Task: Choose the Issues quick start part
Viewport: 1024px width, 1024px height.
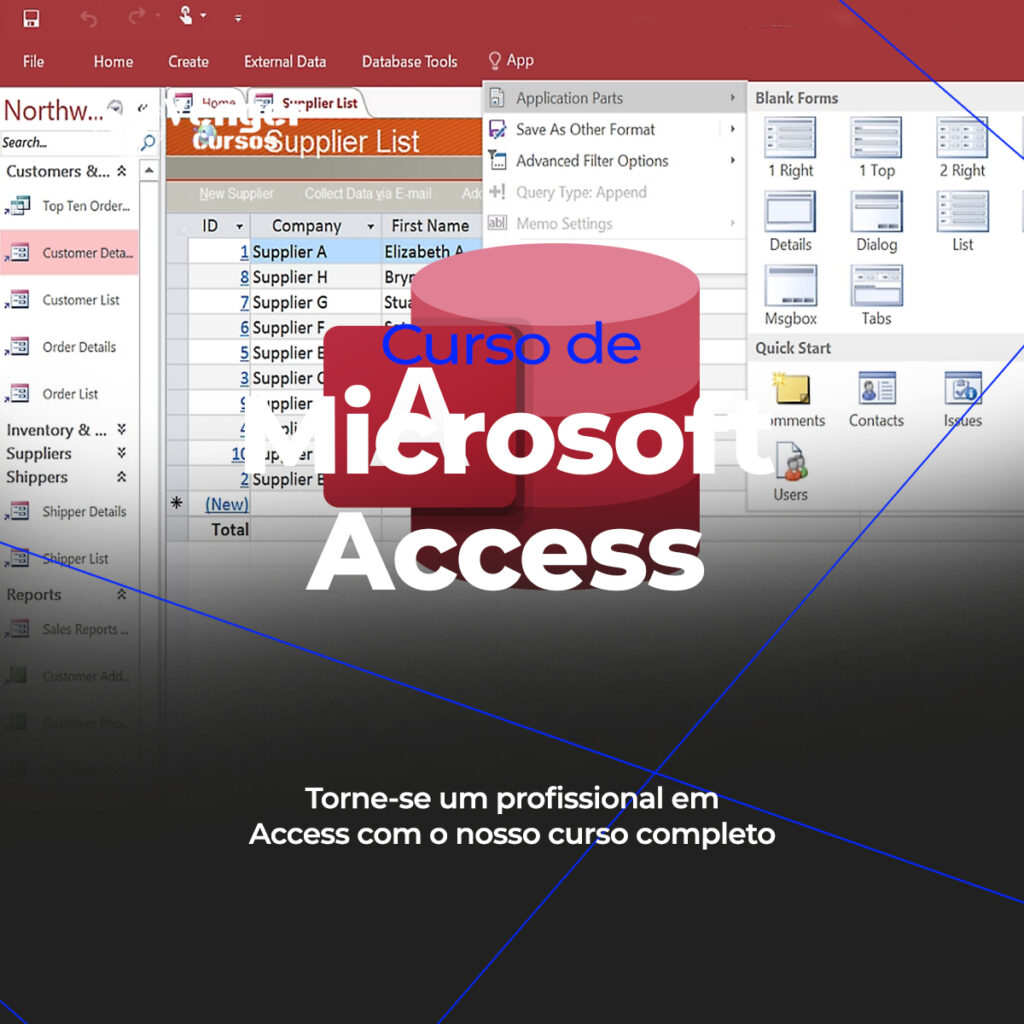Action: [963, 400]
